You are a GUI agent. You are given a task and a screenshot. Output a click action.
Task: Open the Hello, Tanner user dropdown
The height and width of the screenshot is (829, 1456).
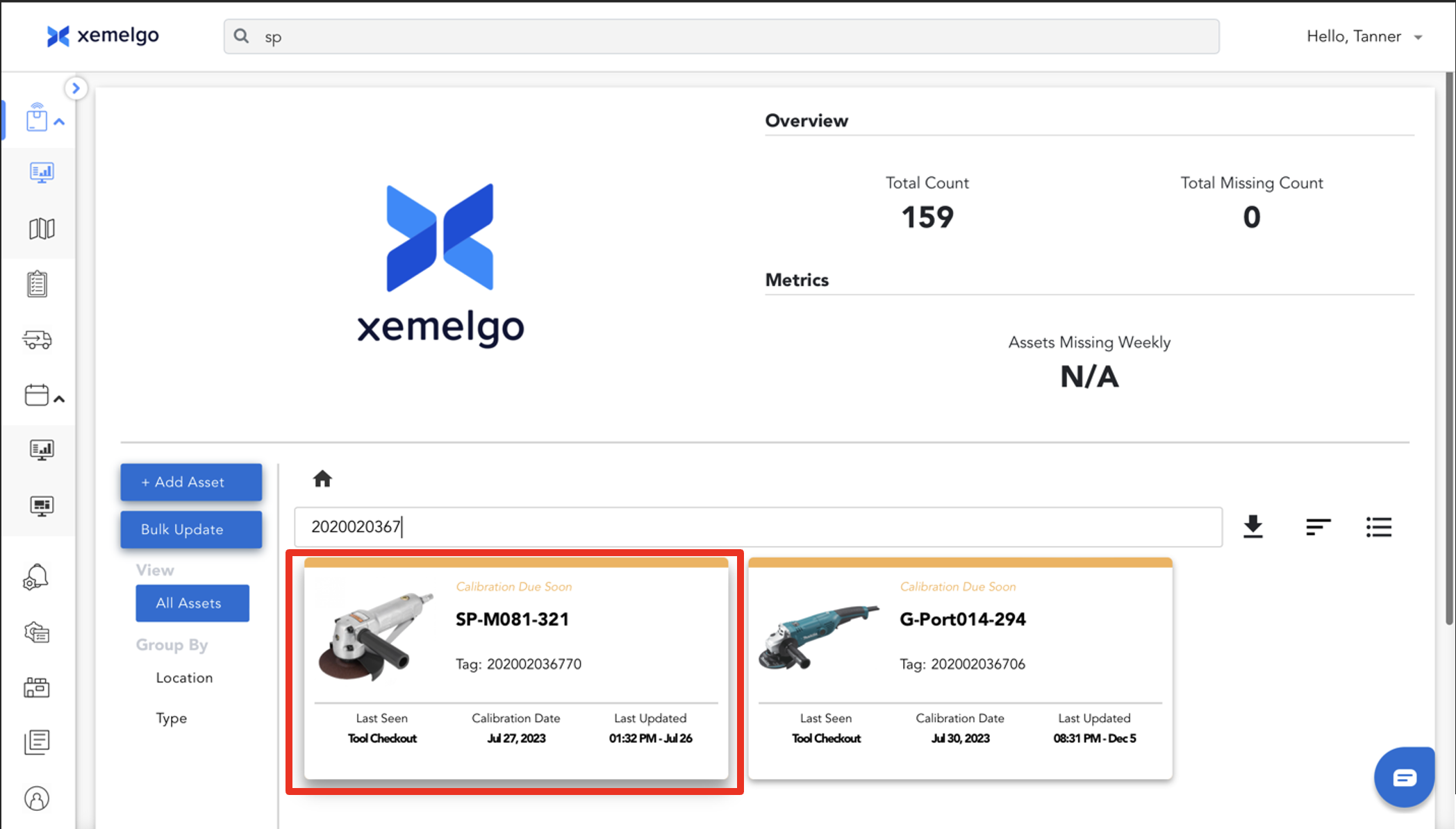[1364, 37]
